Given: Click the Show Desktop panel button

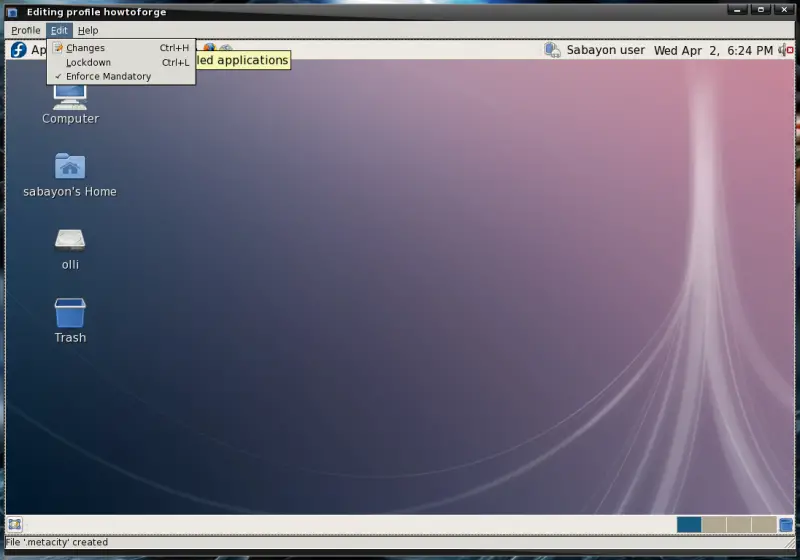Looking at the screenshot, I should pyautogui.click(x=14, y=524).
